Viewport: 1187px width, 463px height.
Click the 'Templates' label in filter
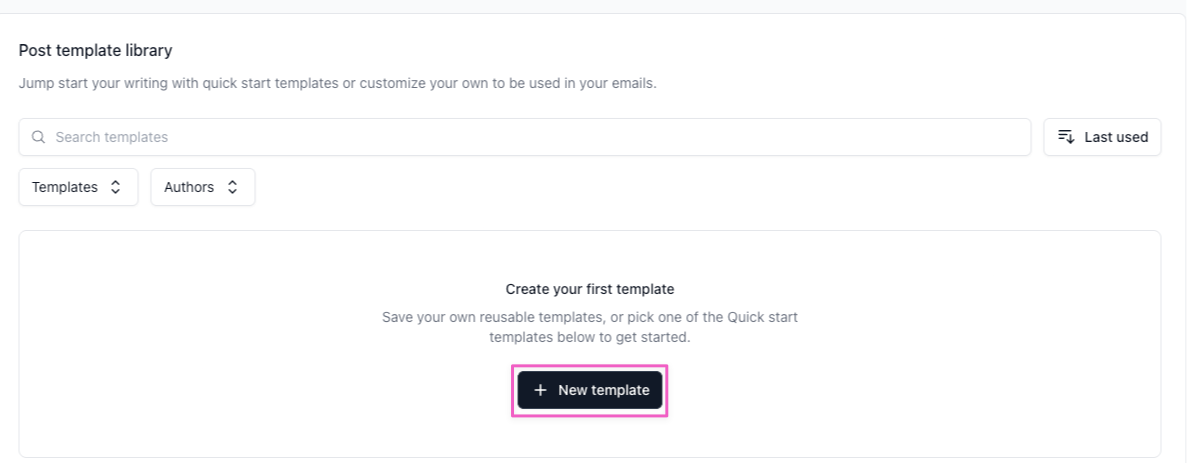(64, 187)
